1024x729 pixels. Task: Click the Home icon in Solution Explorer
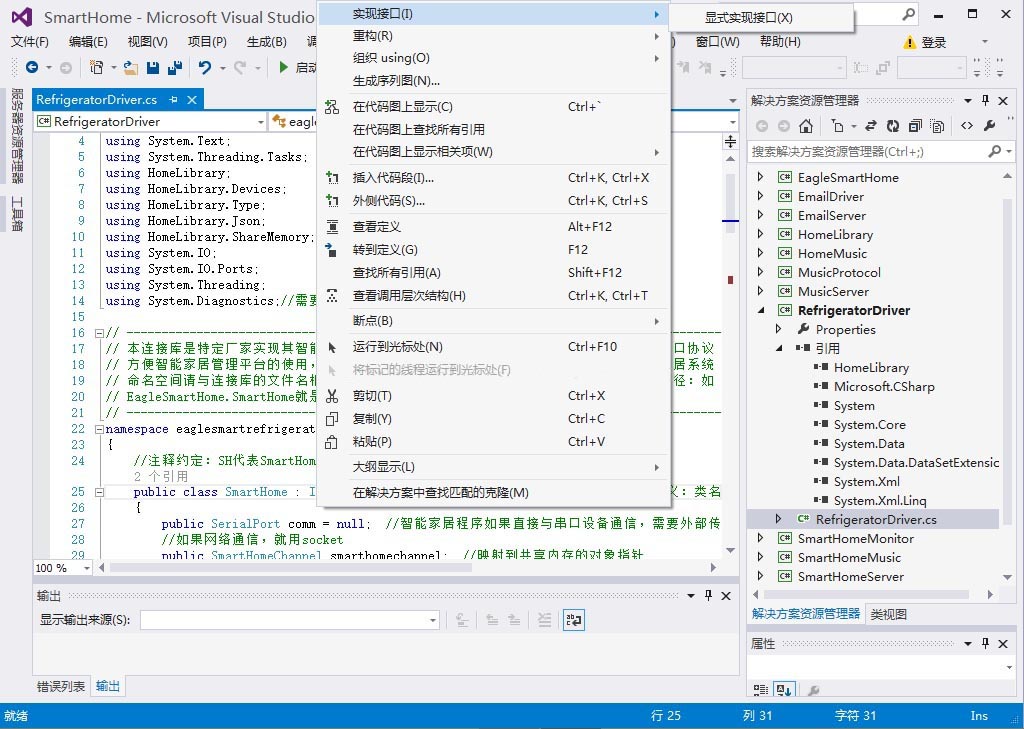pyautogui.click(x=806, y=125)
